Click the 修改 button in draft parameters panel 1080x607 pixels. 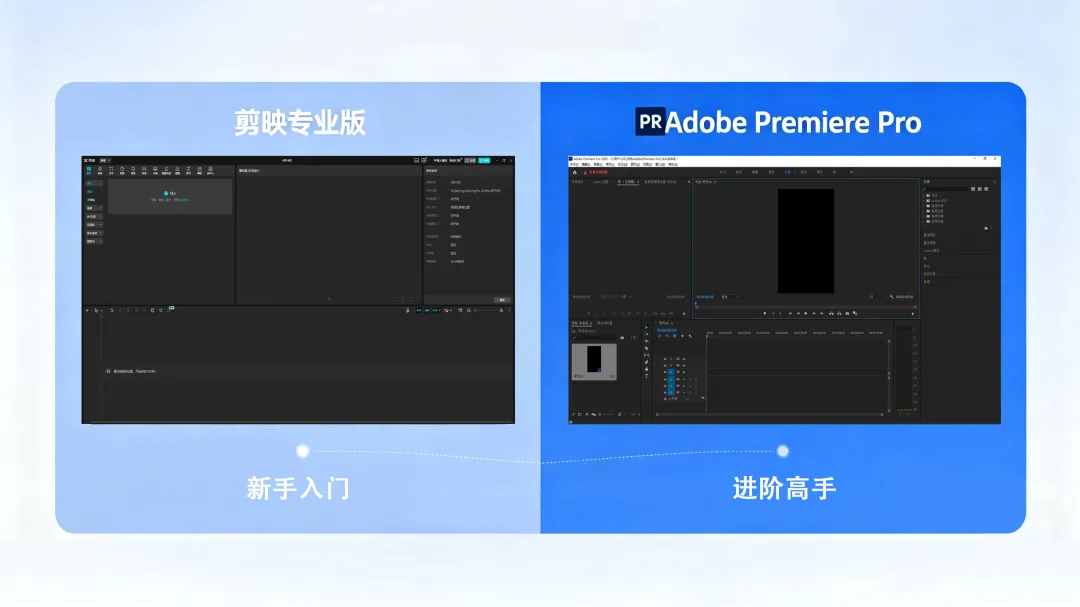coord(502,300)
